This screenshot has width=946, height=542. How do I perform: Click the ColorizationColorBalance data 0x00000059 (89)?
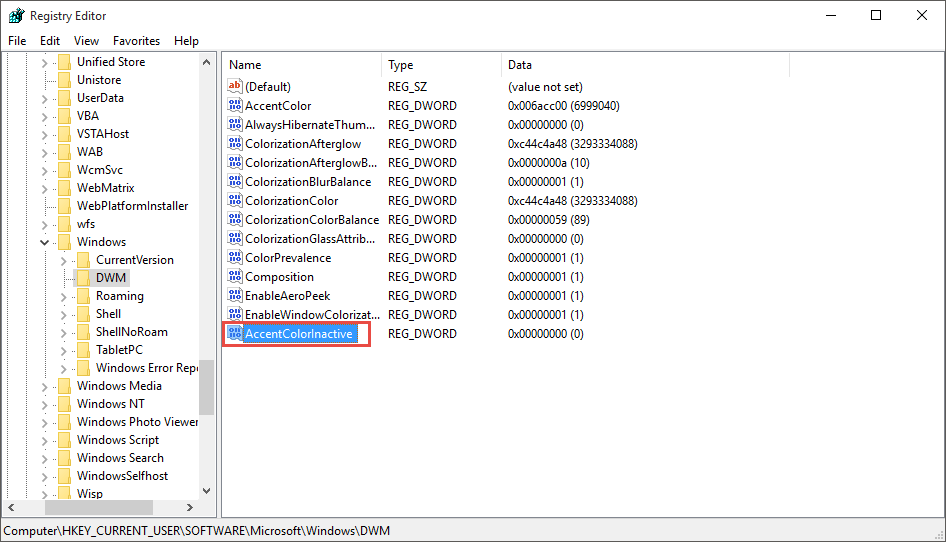pos(548,220)
